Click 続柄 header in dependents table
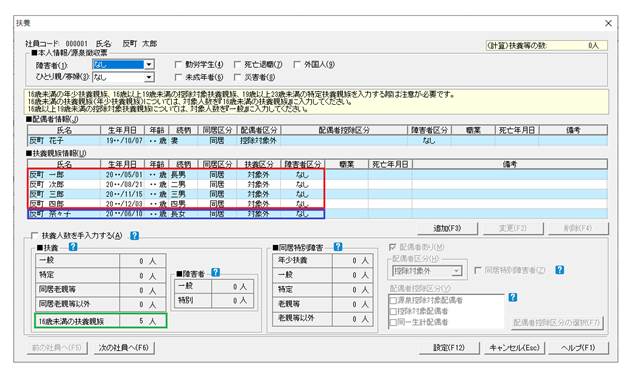 click(183, 164)
